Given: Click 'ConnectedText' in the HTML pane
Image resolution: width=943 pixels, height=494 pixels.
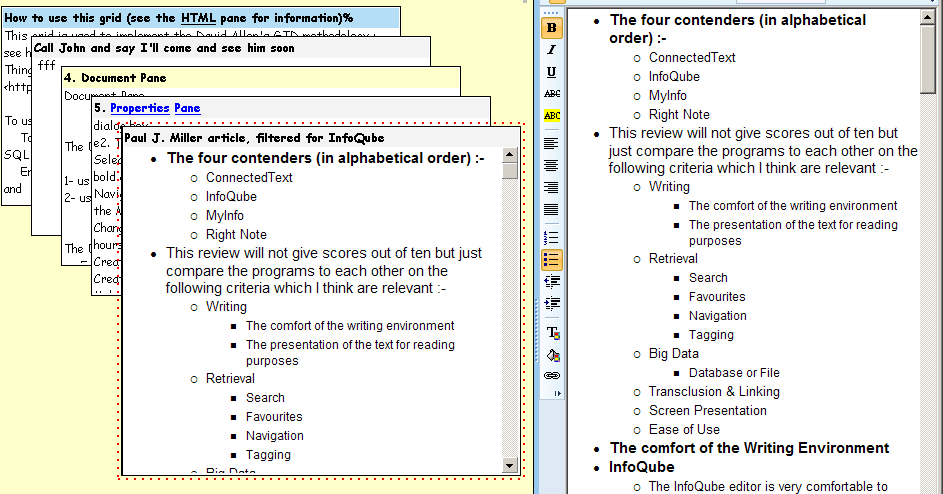Looking at the screenshot, I should [x=692, y=58].
